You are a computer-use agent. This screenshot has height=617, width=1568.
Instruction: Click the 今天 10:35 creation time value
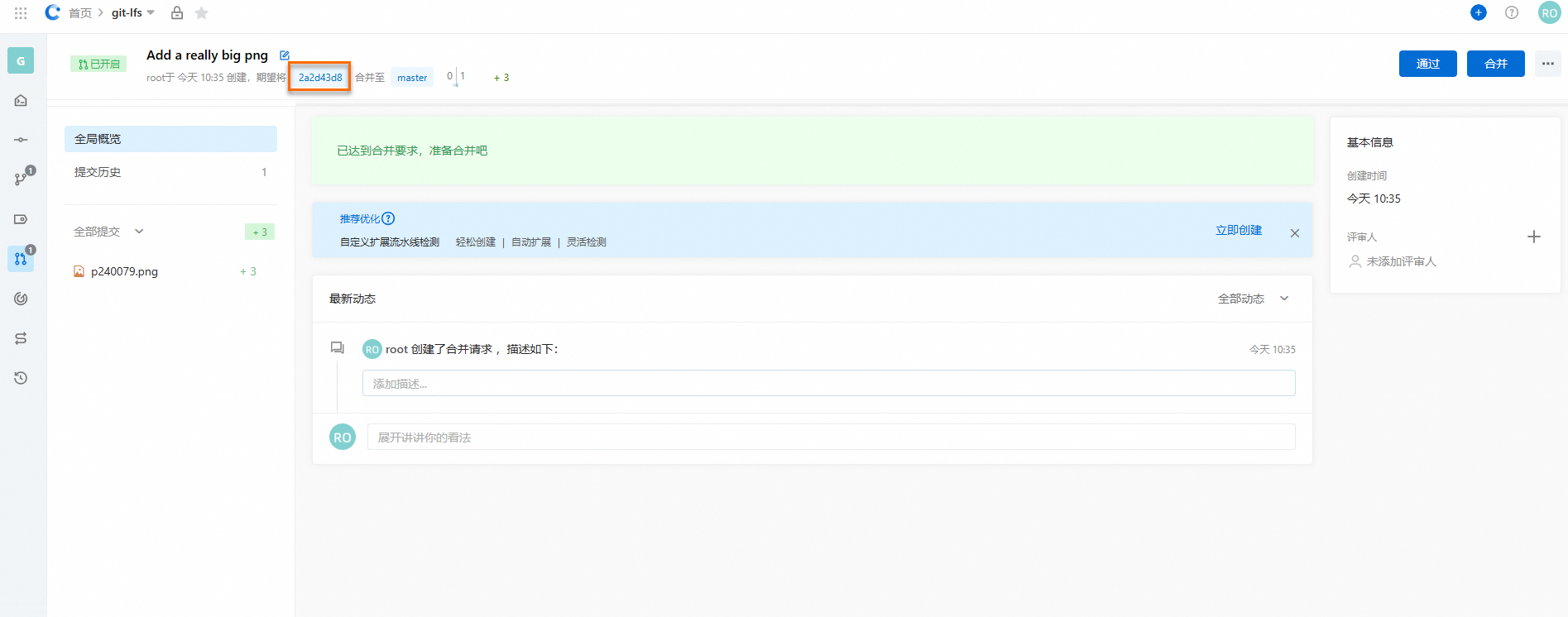[x=1374, y=198]
